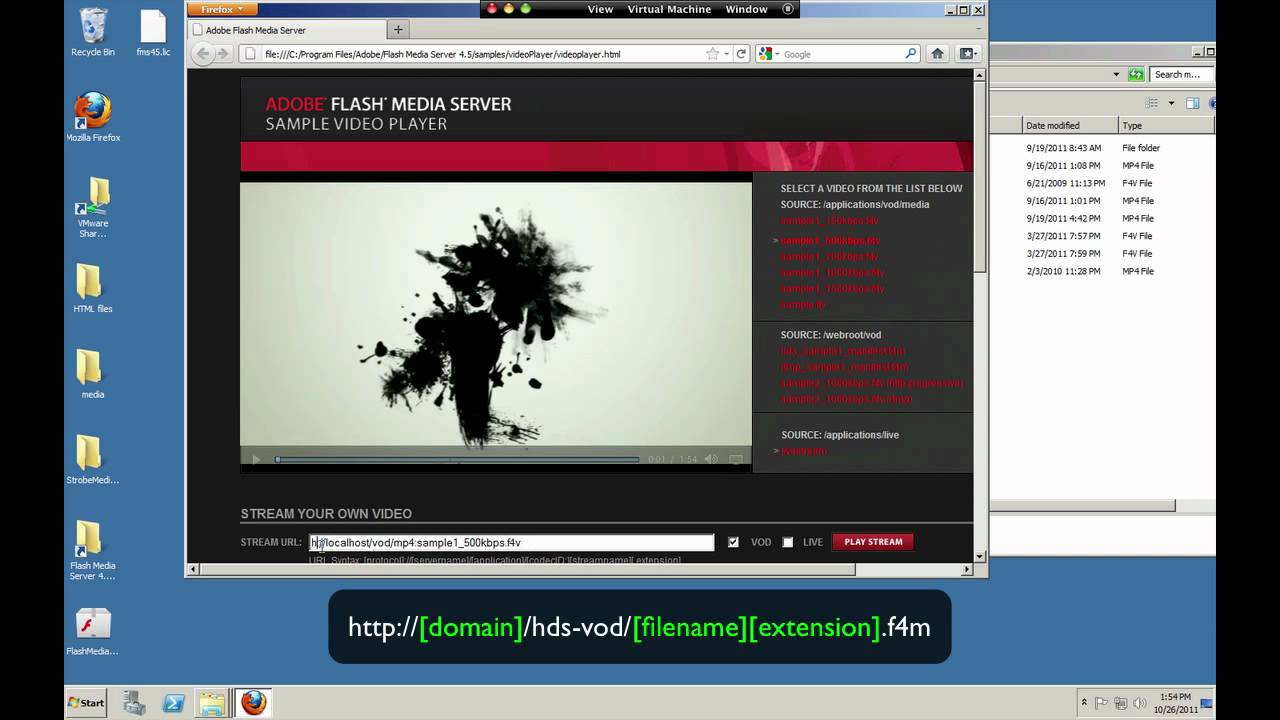Open the Flash Media Server 4 shortcut
1280x720 pixels.
point(92,550)
